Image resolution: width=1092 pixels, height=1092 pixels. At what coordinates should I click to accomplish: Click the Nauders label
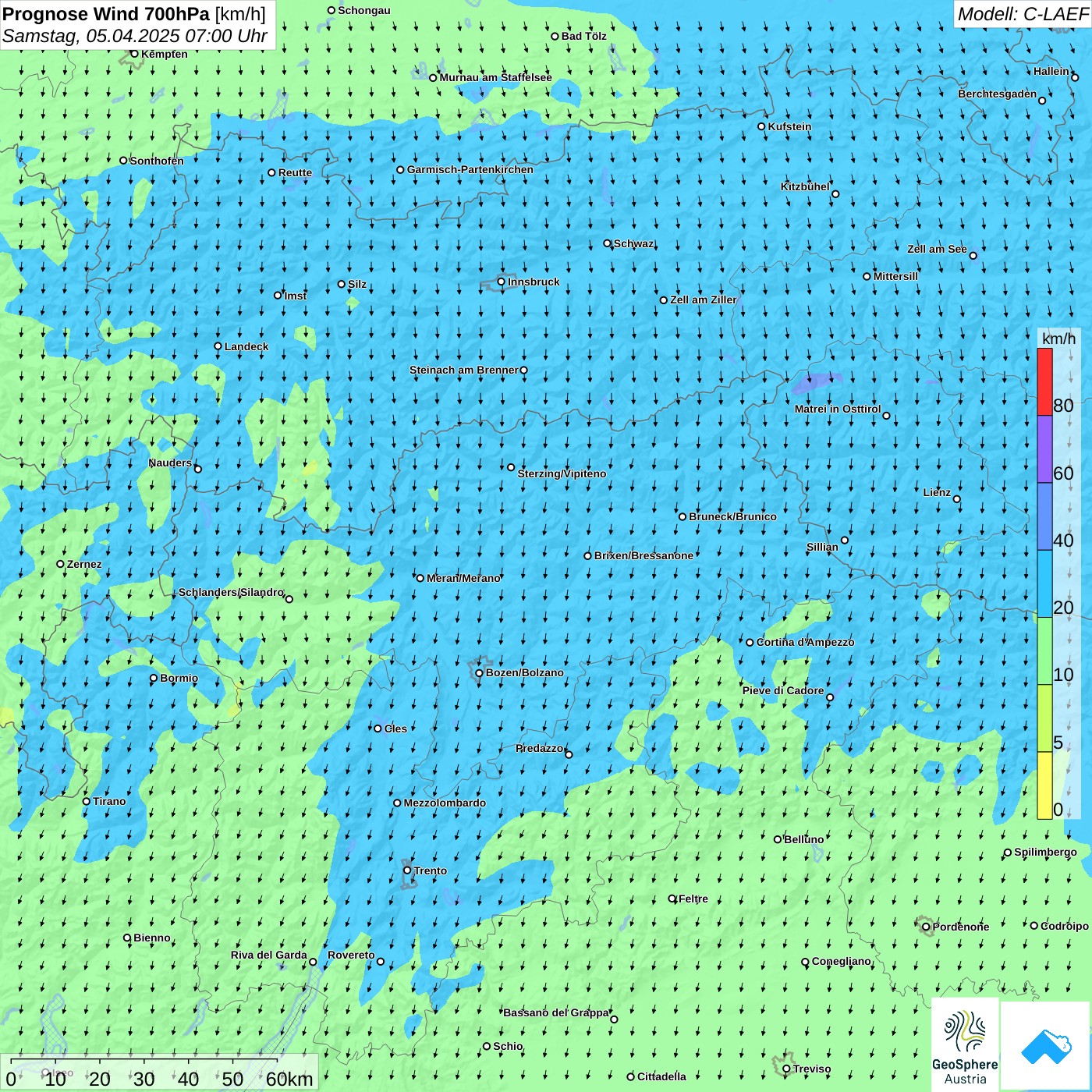pyautogui.click(x=170, y=463)
